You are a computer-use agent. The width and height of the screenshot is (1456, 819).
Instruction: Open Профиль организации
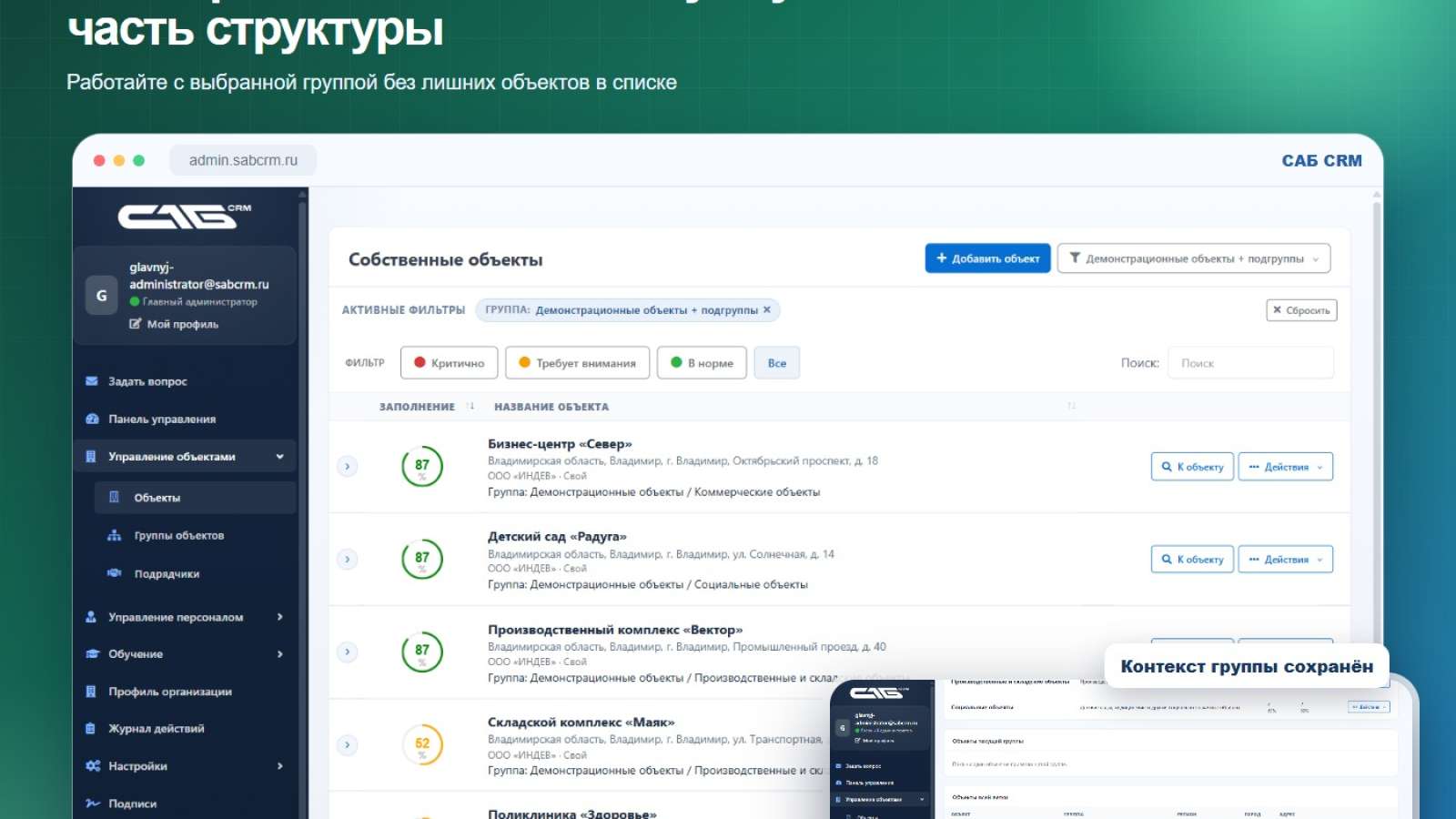(185, 692)
